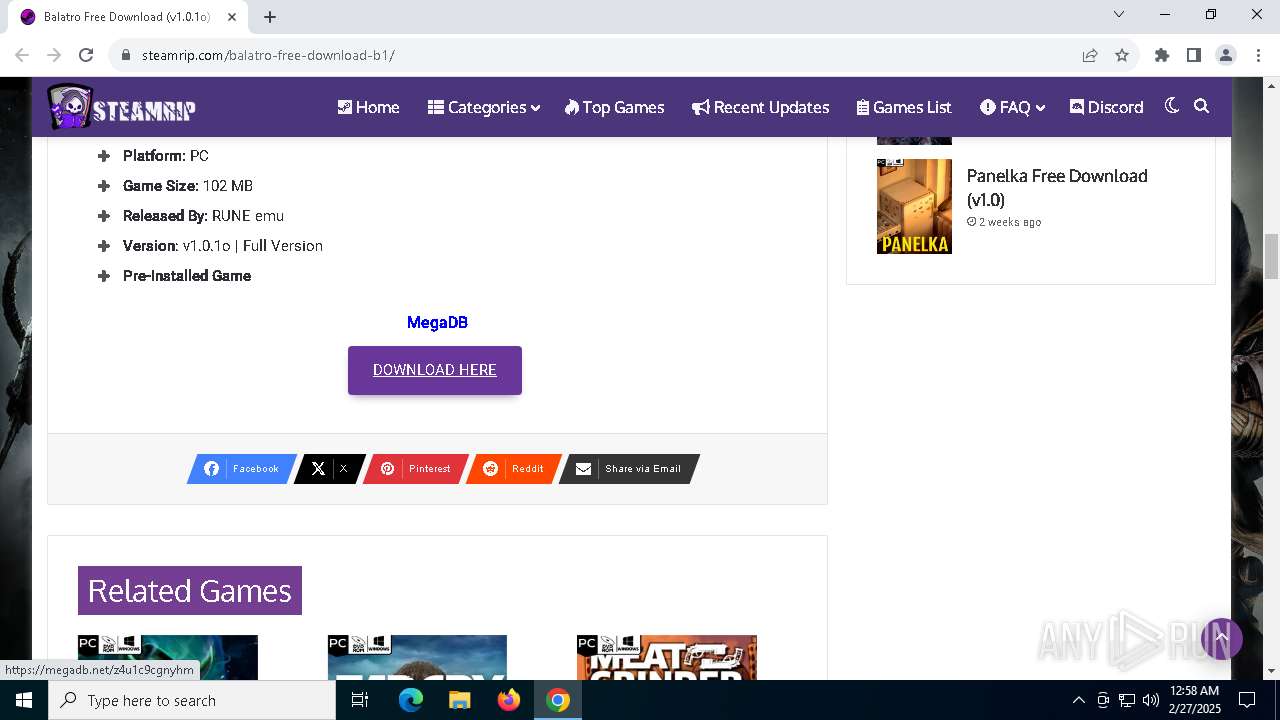1280x720 pixels.
Task: Select the Balatro Free Download tab
Action: [x=128, y=17]
